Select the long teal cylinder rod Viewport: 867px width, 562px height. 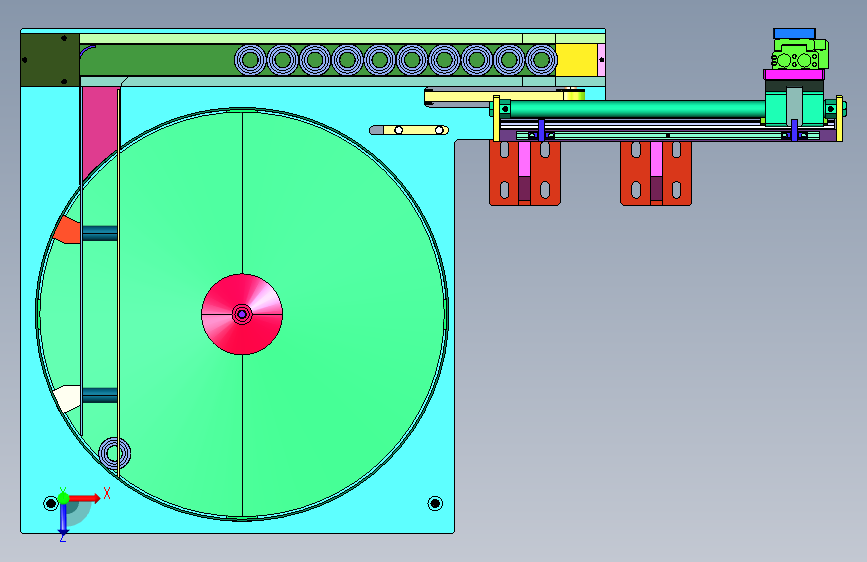(x=636, y=109)
